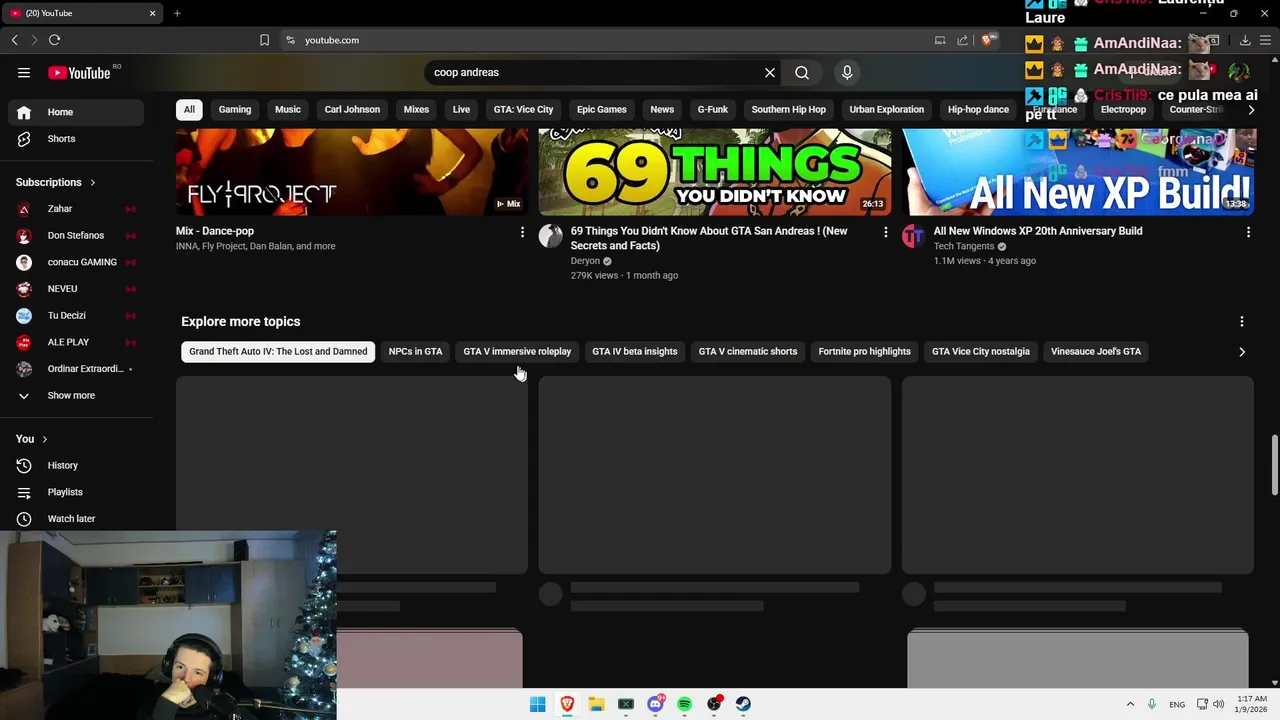Open Watch later in the sidebar
Image resolution: width=1280 pixels, height=720 pixels.
pyautogui.click(x=76, y=519)
